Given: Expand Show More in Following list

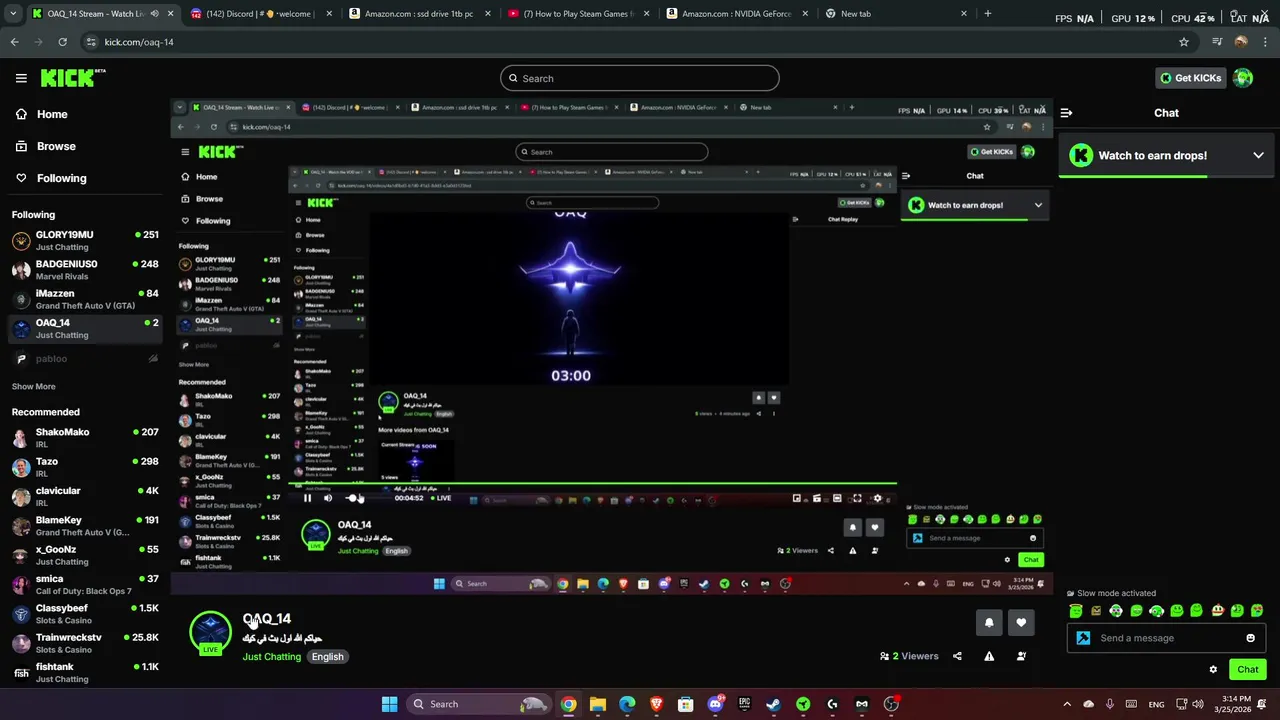Looking at the screenshot, I should pyautogui.click(x=34, y=386).
